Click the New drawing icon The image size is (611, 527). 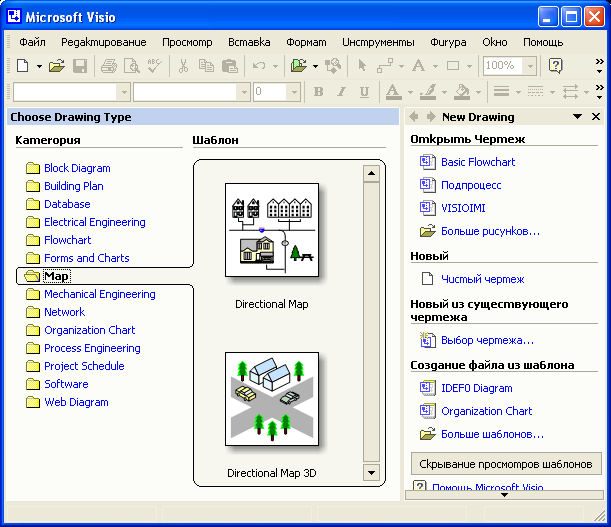[23, 65]
